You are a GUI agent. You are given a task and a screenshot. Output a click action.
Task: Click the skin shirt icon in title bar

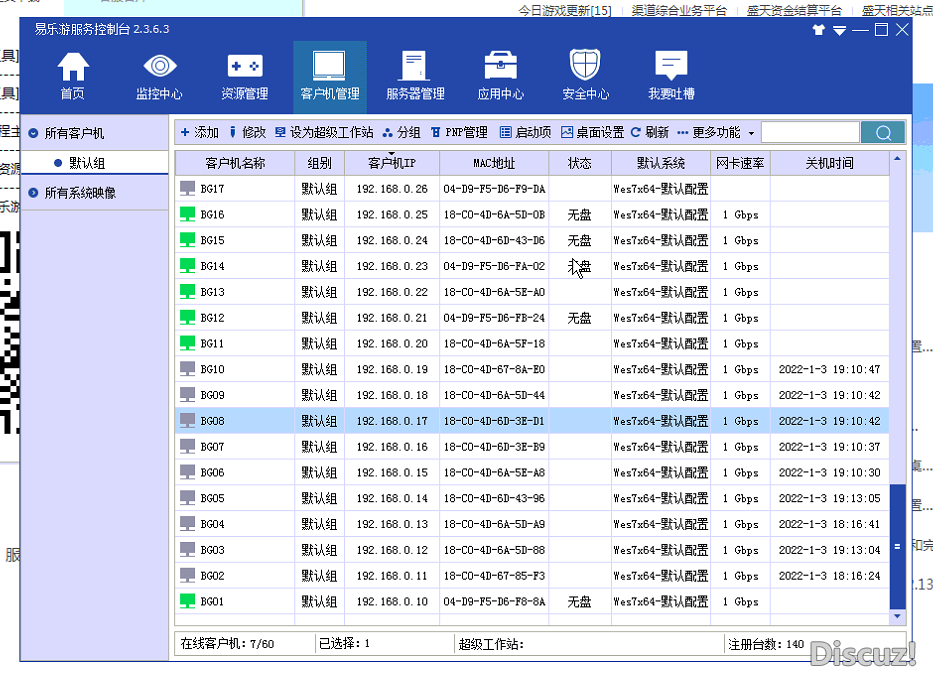(819, 30)
